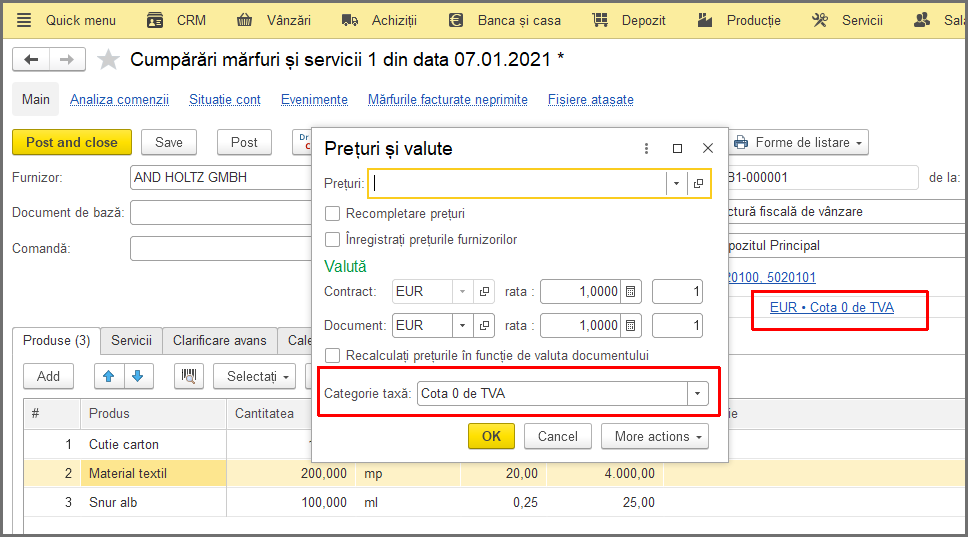Open Prețuri field selection form icon
This screenshot has height=537, width=968.
pyautogui.click(x=698, y=183)
